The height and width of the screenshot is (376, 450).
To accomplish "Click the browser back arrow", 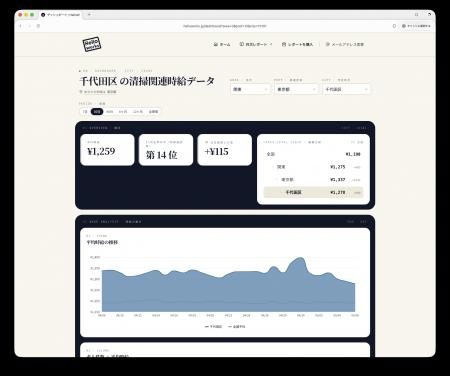I will pos(21,26).
